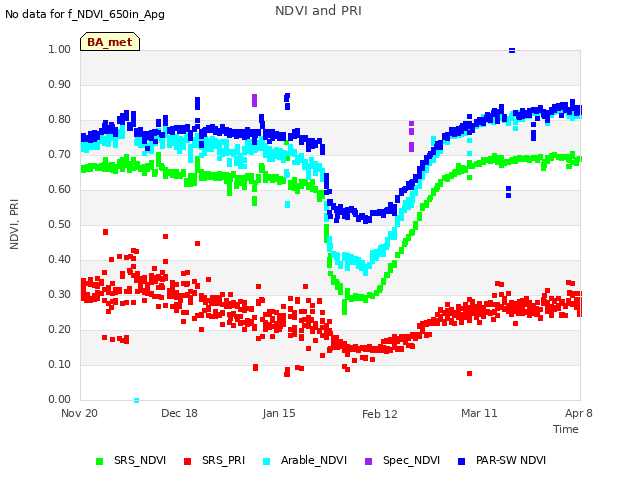Click the 0.00 y-axis tick label
The width and height of the screenshot is (640, 480).
60,400
